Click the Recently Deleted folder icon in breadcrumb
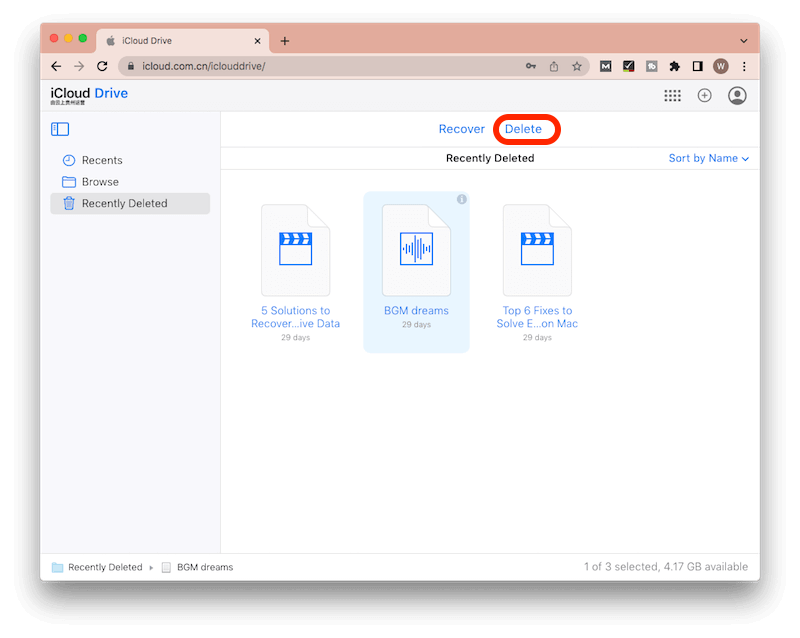This screenshot has height=638, width=800. (59, 567)
